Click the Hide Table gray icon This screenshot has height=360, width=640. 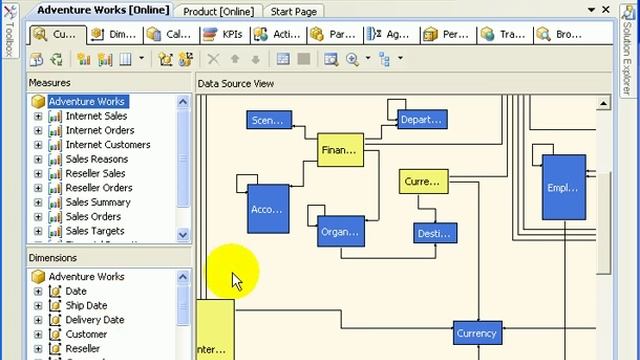[304, 59]
